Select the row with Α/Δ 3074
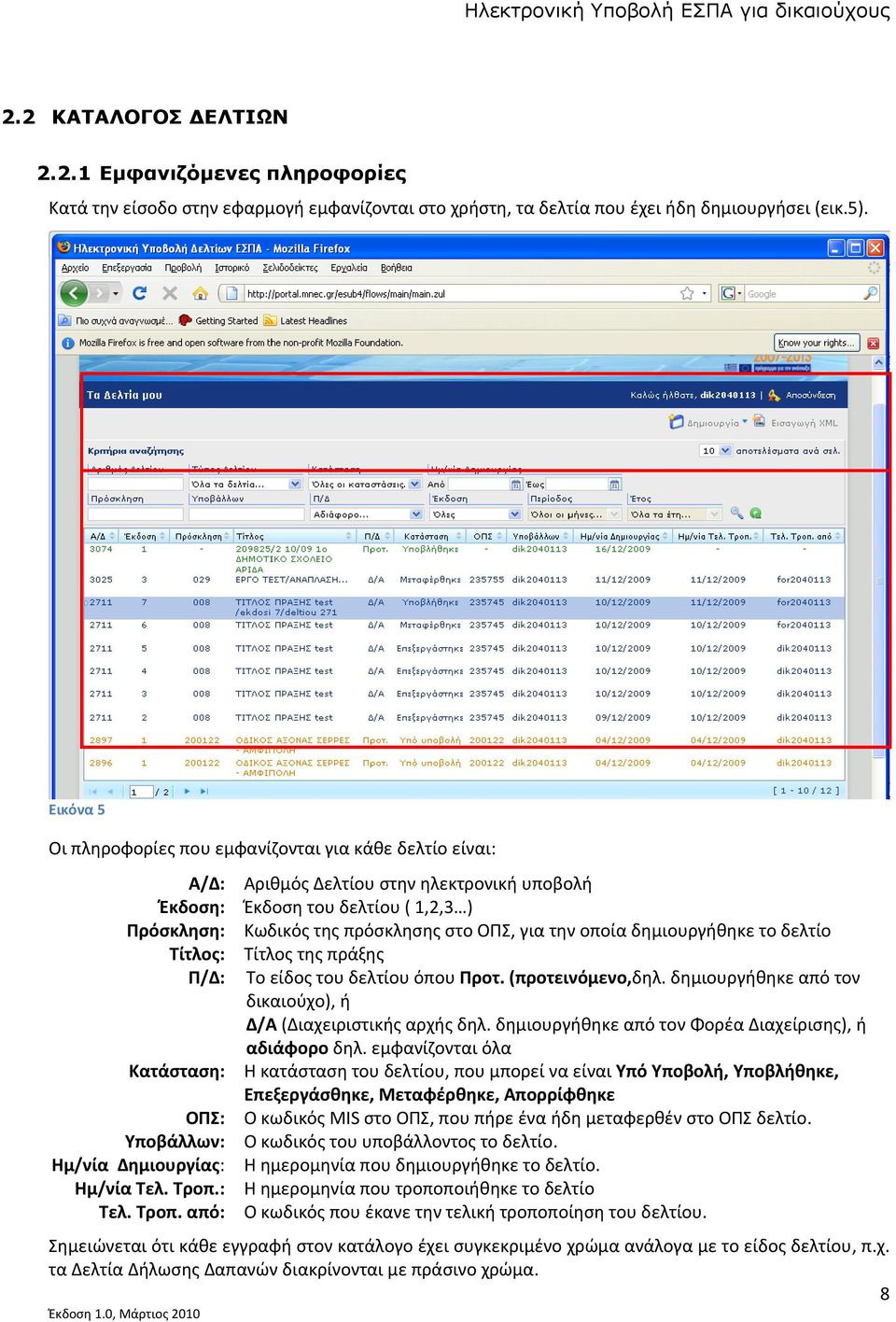This screenshot has height=1322, width=896. [464, 558]
